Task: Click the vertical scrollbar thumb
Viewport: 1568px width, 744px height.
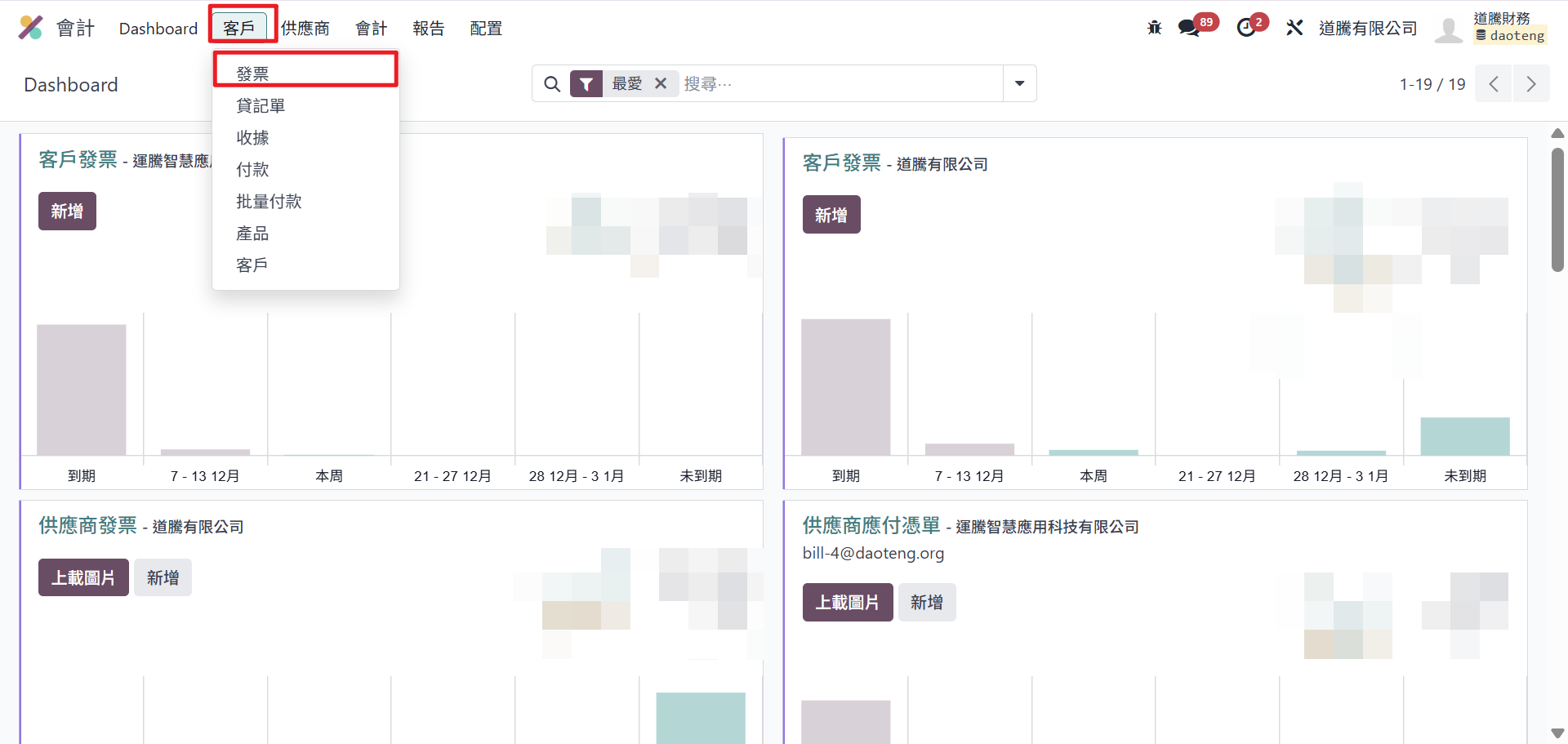Action: pos(1557,210)
